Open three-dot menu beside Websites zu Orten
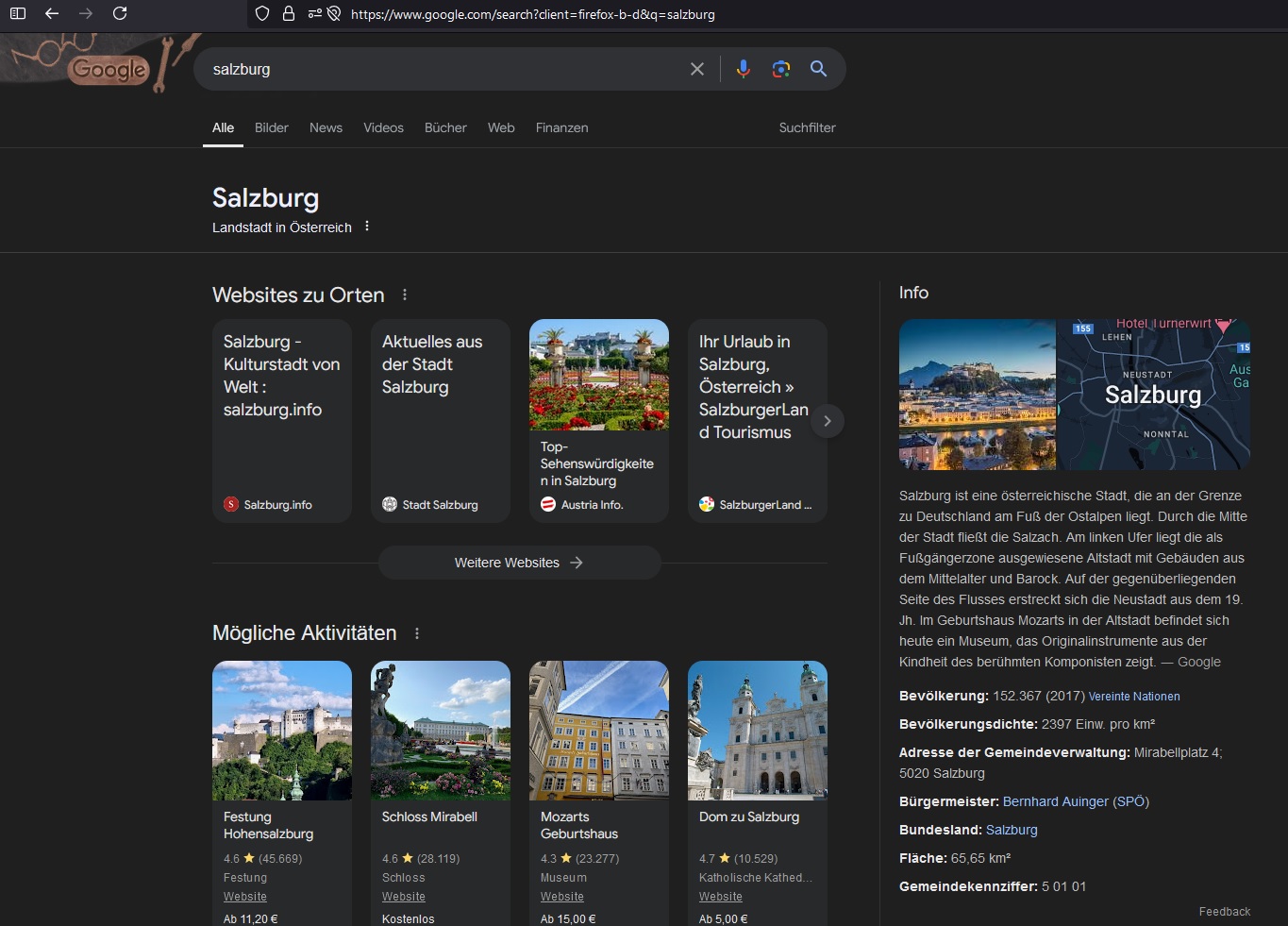 (405, 295)
